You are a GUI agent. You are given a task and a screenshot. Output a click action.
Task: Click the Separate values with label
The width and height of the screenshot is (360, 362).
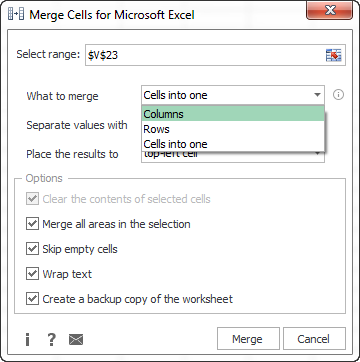pyautogui.click(x=77, y=125)
